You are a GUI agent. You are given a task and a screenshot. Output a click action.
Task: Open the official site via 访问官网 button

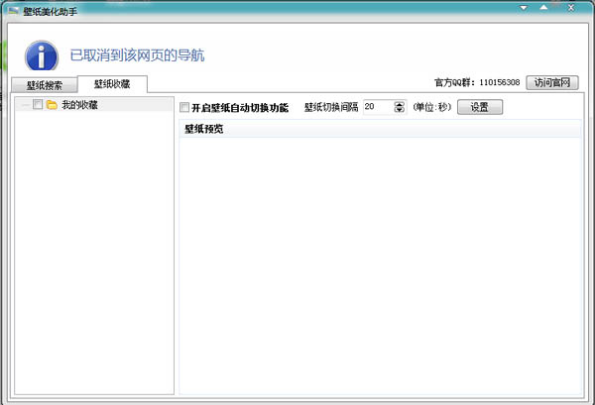(552, 82)
